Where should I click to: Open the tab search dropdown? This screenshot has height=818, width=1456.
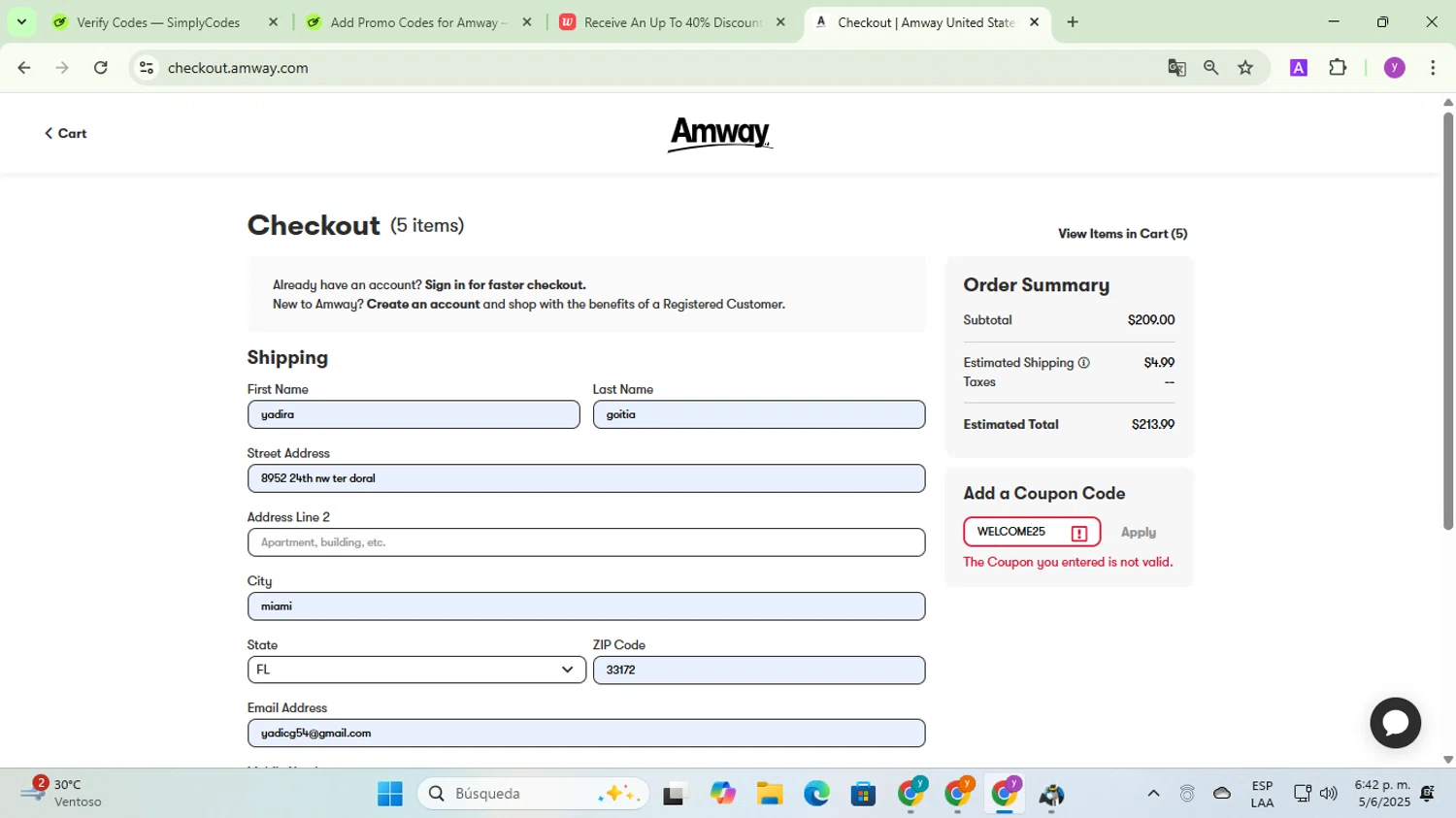point(21,22)
